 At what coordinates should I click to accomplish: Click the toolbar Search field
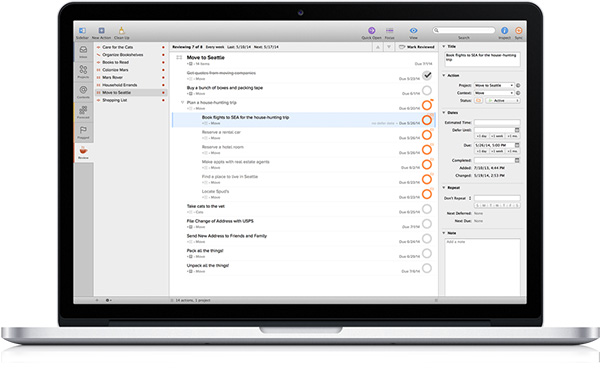coord(464,30)
